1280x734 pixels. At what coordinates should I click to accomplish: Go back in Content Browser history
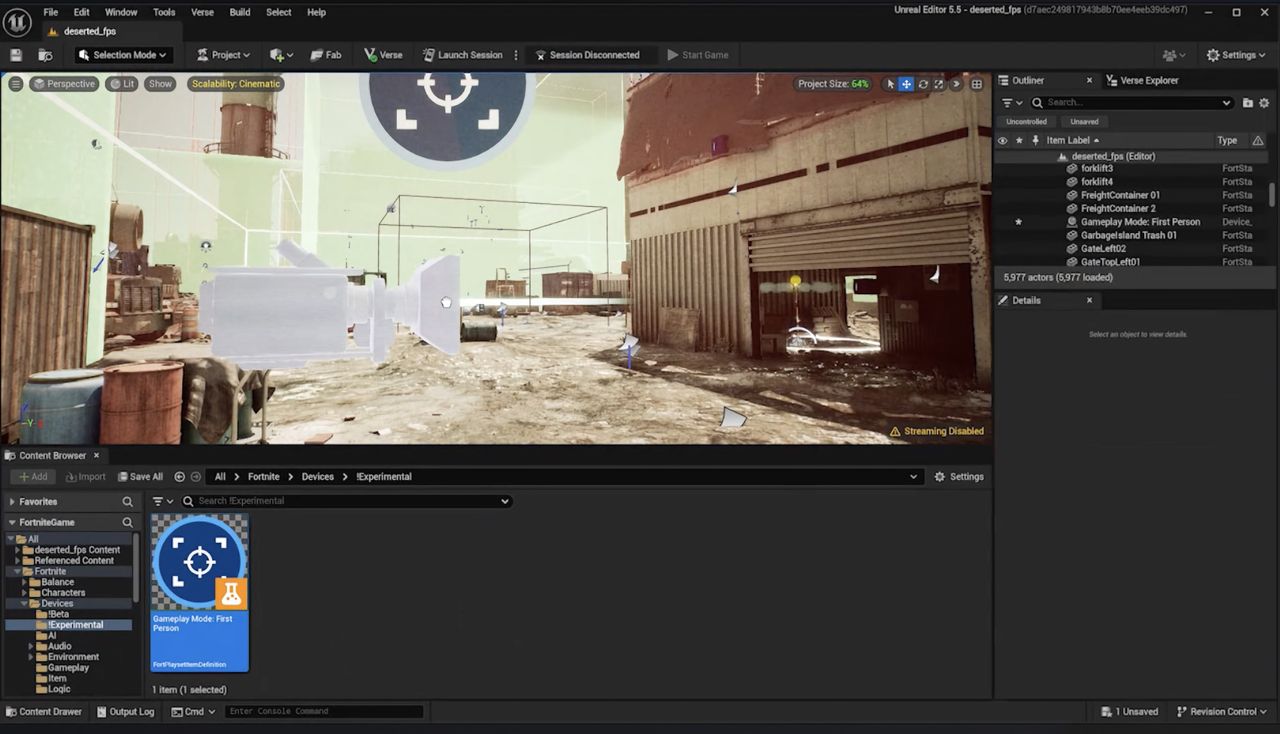pos(180,477)
